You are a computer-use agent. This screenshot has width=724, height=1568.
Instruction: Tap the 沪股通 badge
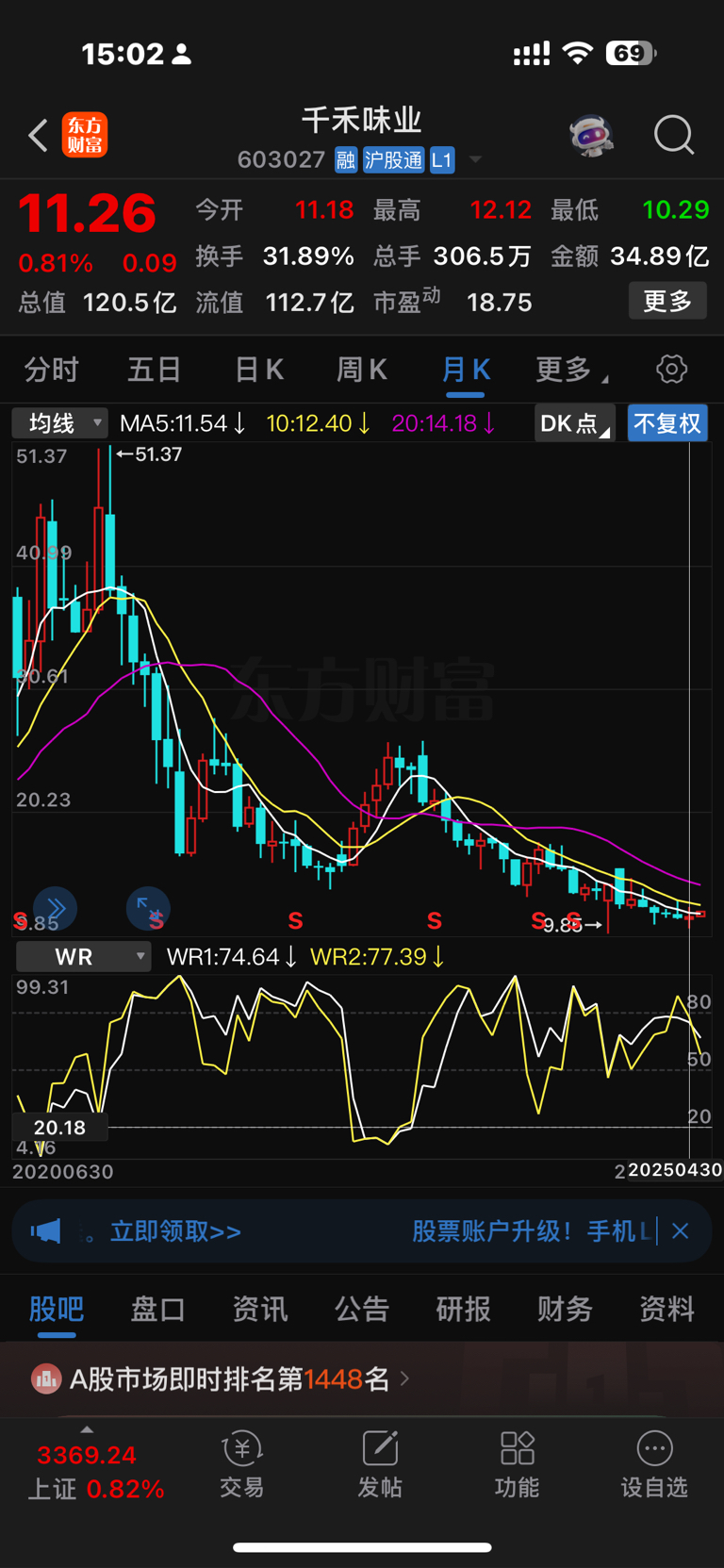coord(393,160)
